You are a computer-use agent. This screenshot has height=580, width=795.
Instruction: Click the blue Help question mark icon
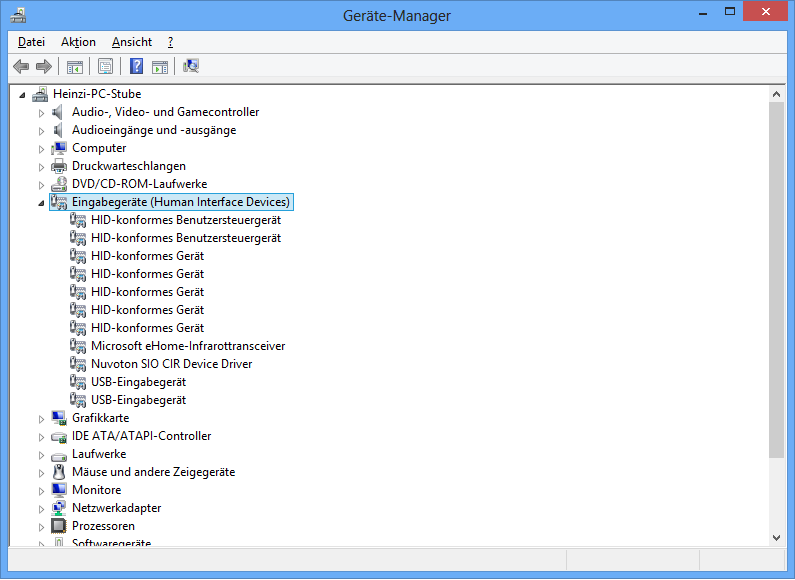136,66
